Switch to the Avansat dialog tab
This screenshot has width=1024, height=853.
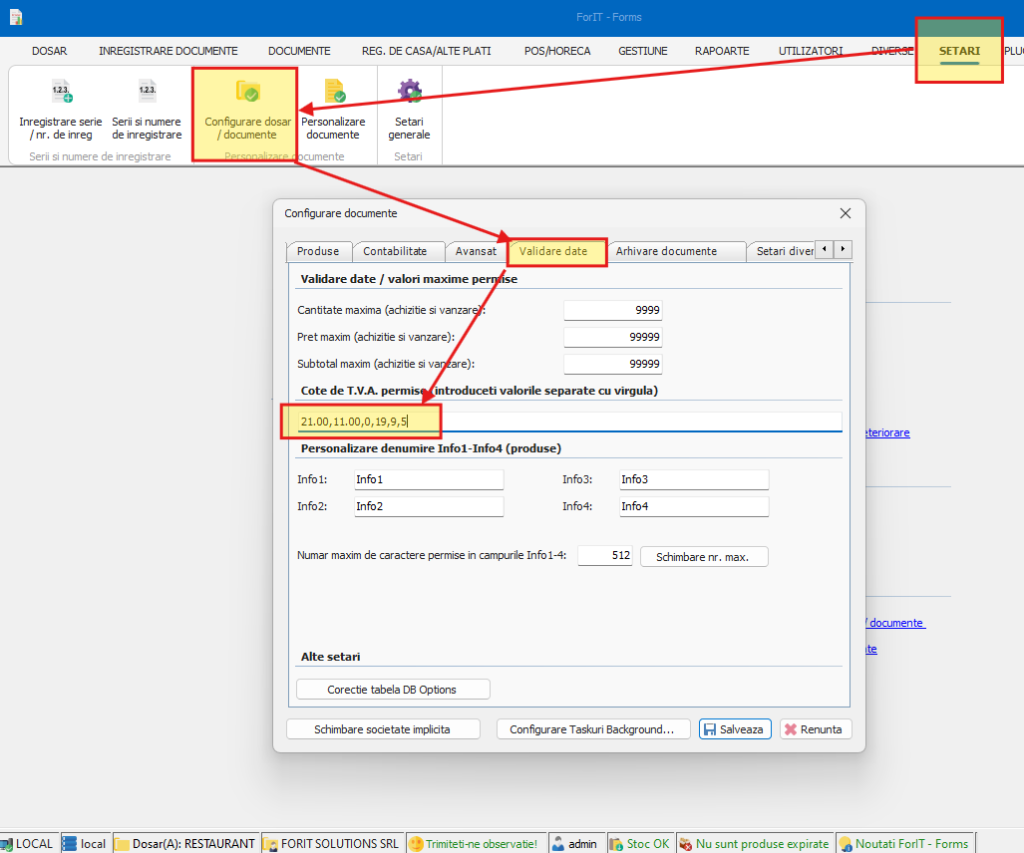click(x=476, y=251)
